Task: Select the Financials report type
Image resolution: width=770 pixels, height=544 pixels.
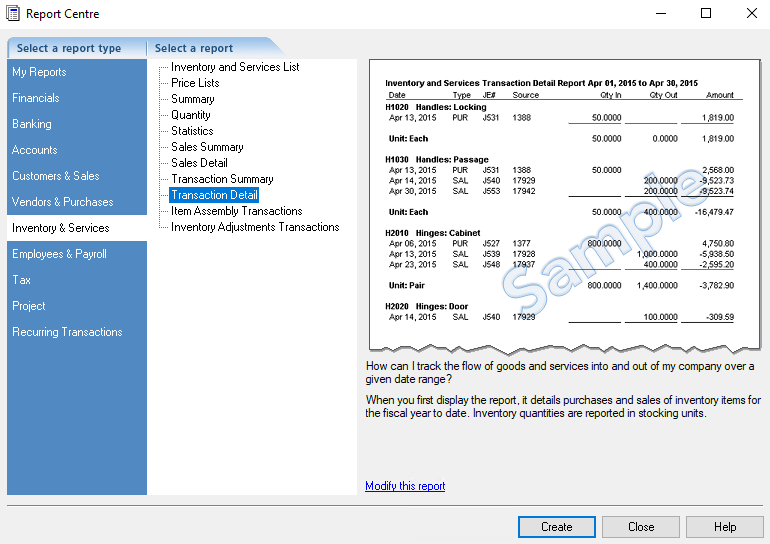Action: 36,98
